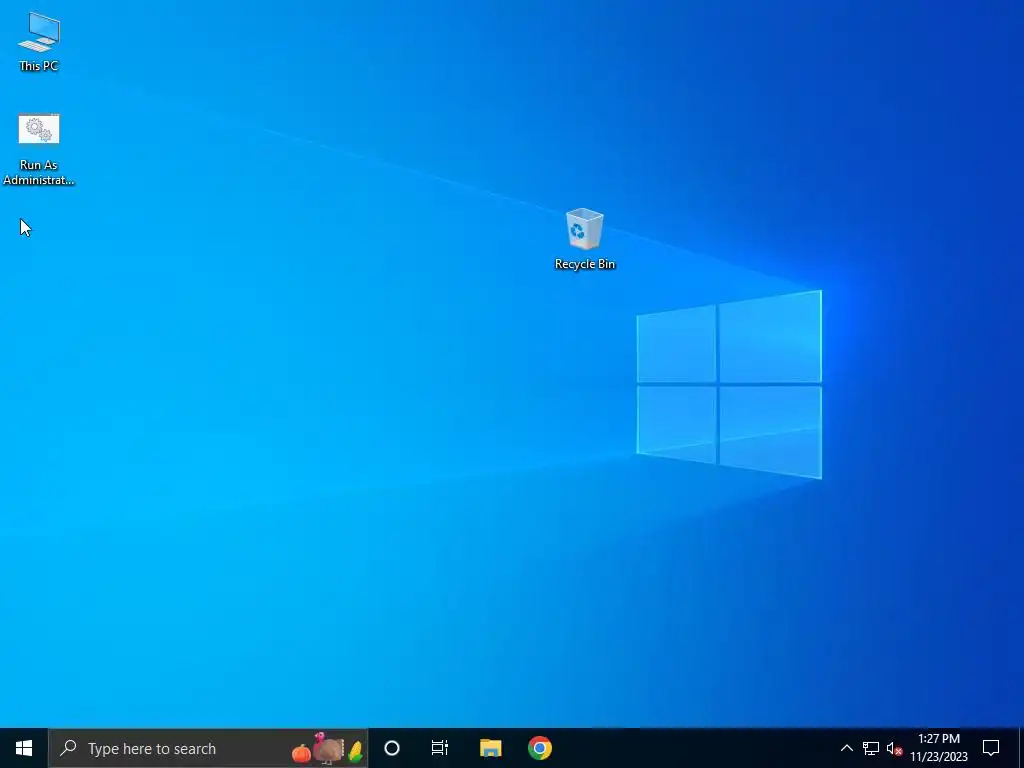The image size is (1024, 768).
Task: Launch Google Chrome from the taskbar
Action: tap(540, 748)
